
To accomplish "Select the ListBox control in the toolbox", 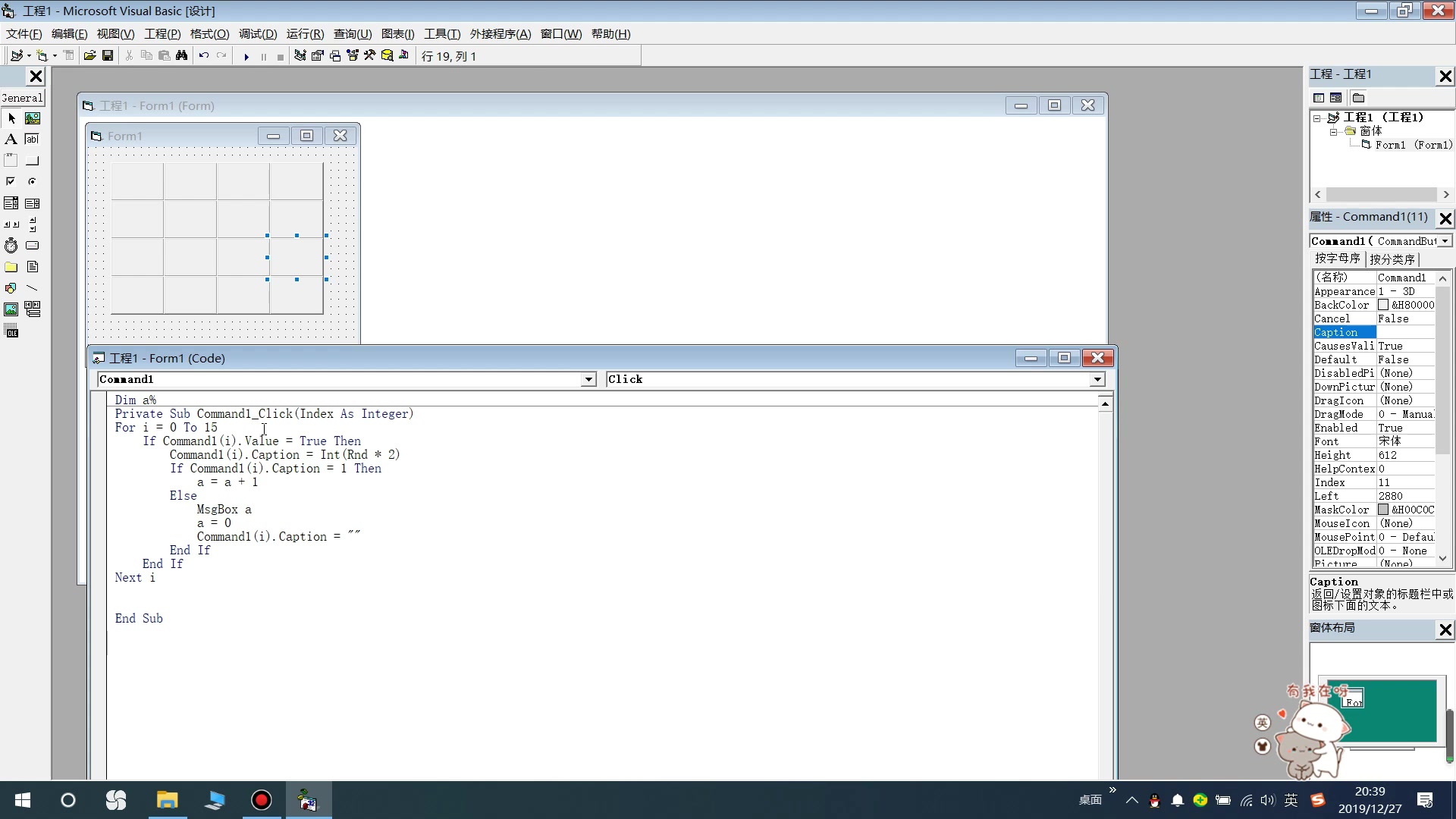I will click(33, 203).
